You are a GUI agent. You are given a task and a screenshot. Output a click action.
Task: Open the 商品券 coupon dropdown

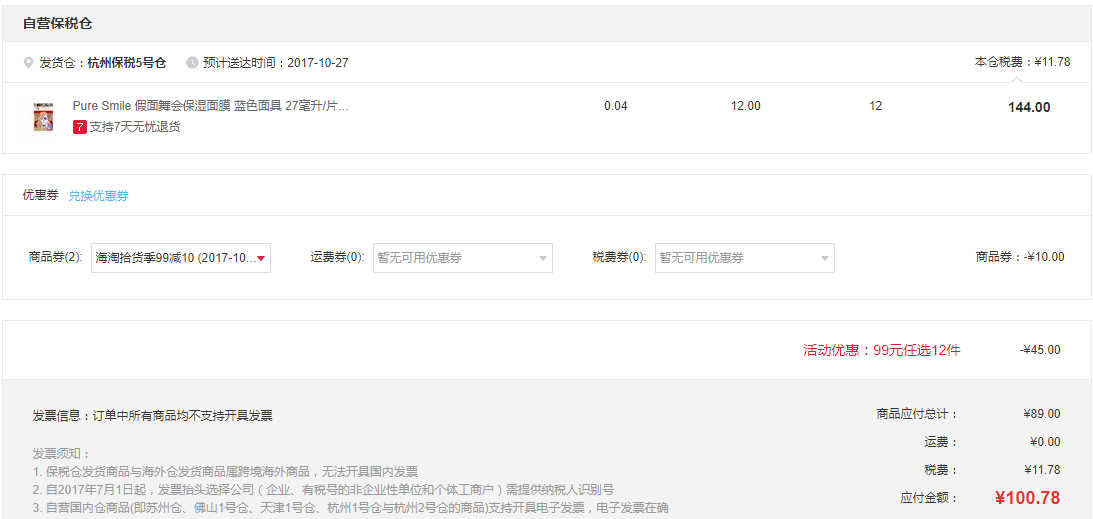click(x=181, y=258)
